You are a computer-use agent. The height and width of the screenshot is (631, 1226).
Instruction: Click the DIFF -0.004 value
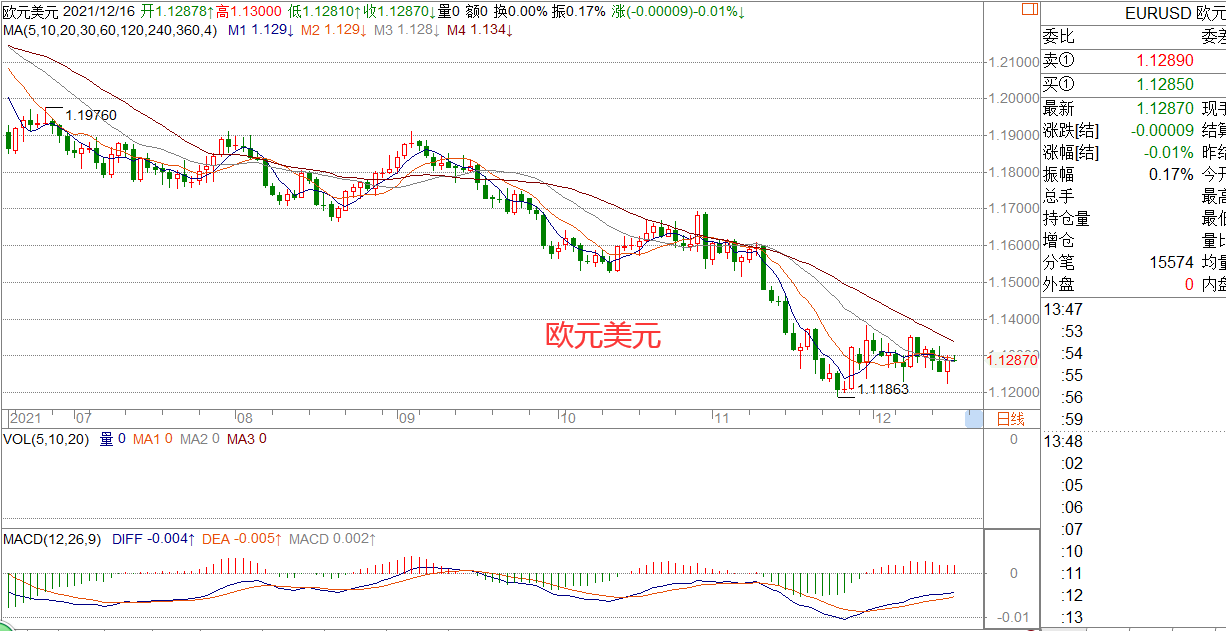tap(154, 539)
